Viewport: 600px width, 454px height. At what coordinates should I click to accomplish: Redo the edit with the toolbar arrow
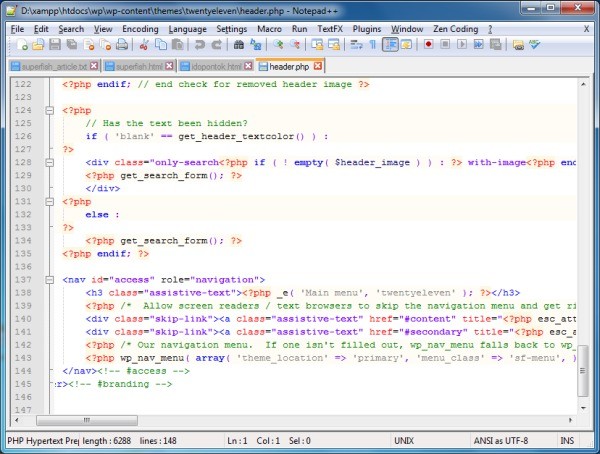coord(216,45)
